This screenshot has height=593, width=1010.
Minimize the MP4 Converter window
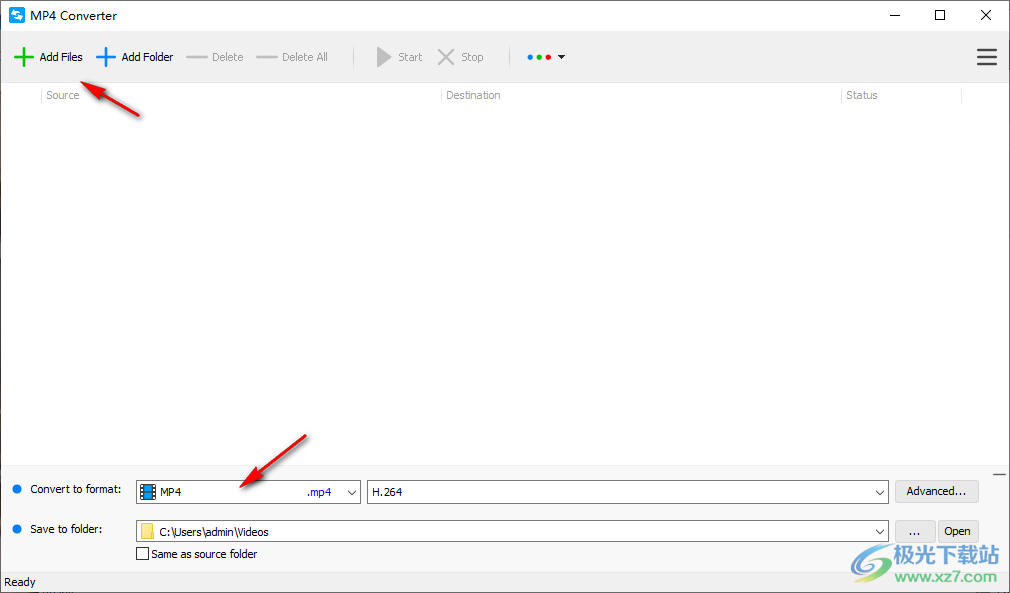pos(895,15)
